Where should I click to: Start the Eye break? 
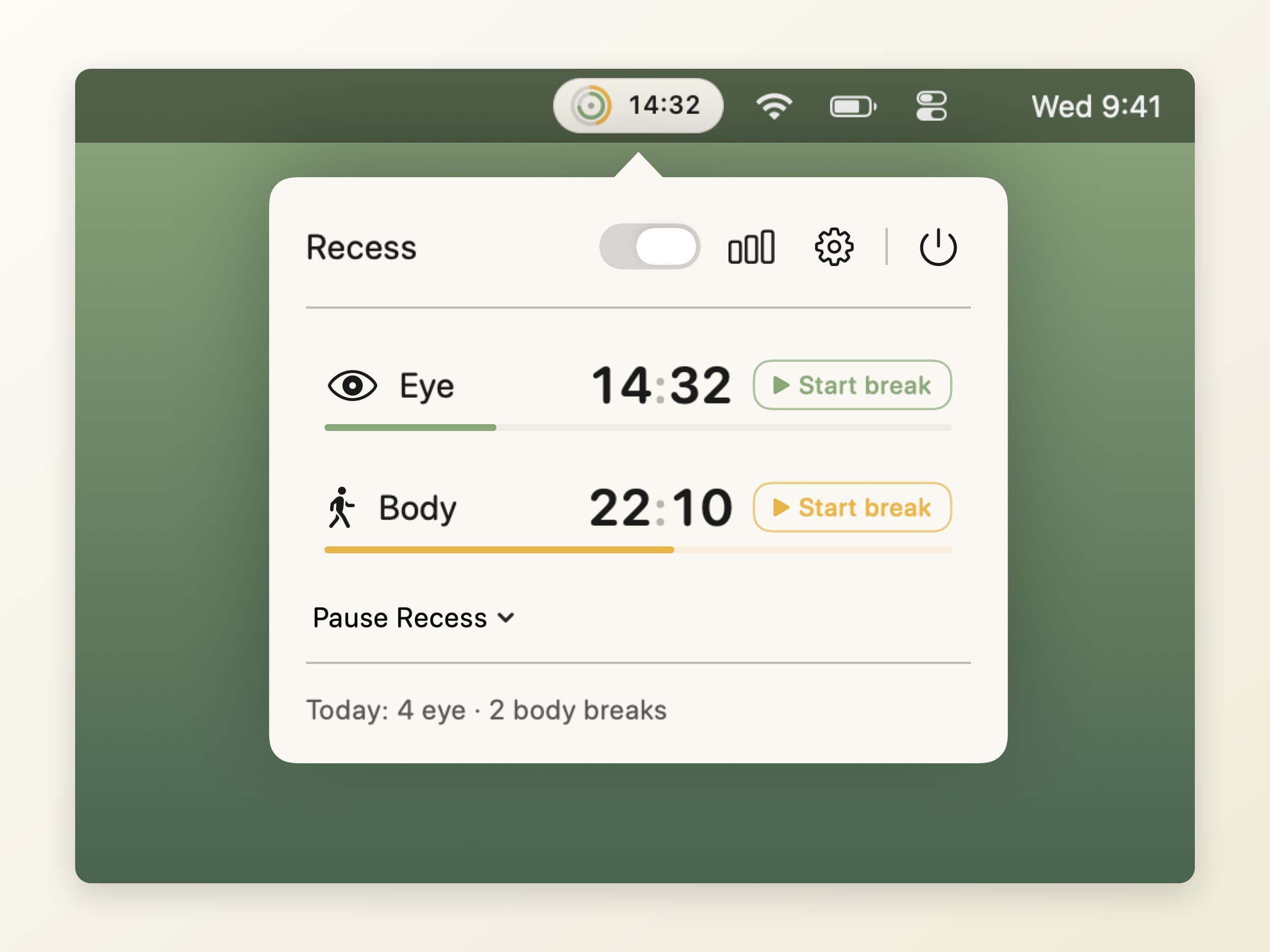[x=852, y=385]
